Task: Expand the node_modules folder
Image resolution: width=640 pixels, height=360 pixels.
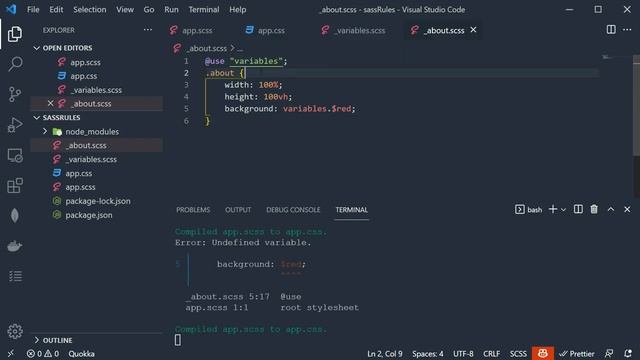Action: (x=45, y=131)
